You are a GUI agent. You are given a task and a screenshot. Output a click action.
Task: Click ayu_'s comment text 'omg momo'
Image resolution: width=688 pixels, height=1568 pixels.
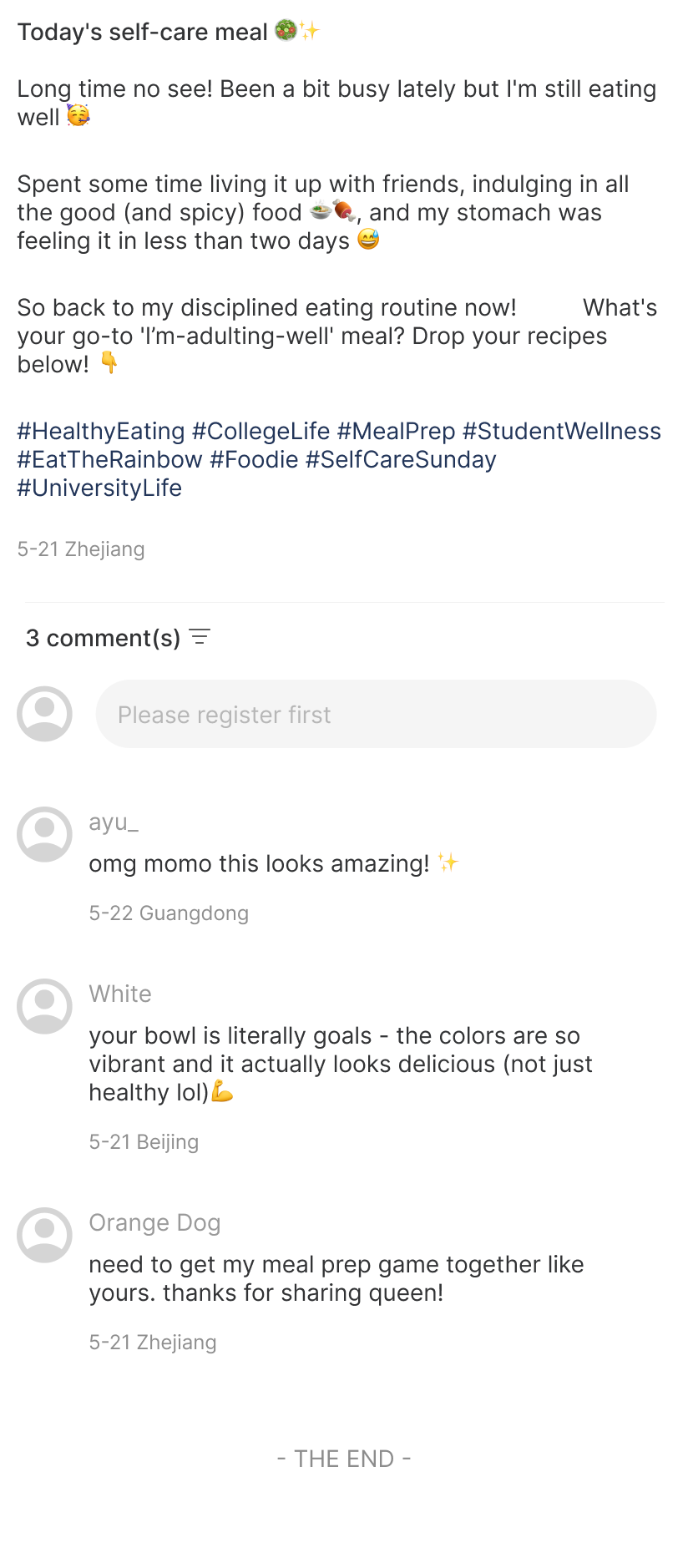pyautogui.click(x=259, y=863)
